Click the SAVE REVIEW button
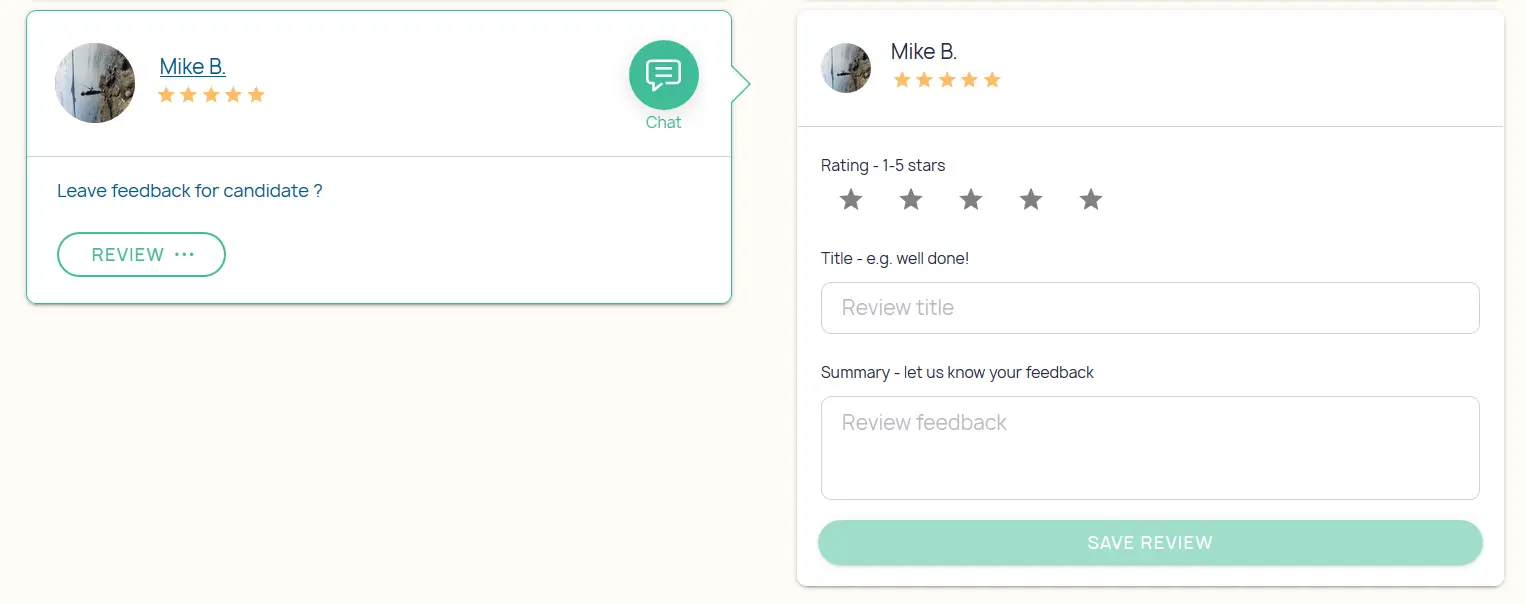Screen dimensions: 1526x604 1150,543
